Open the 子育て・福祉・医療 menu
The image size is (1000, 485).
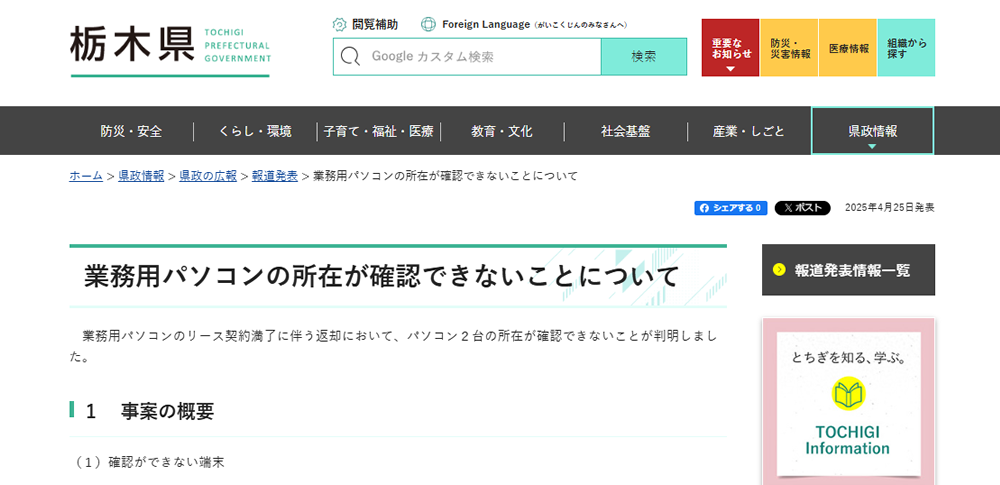[x=379, y=131]
